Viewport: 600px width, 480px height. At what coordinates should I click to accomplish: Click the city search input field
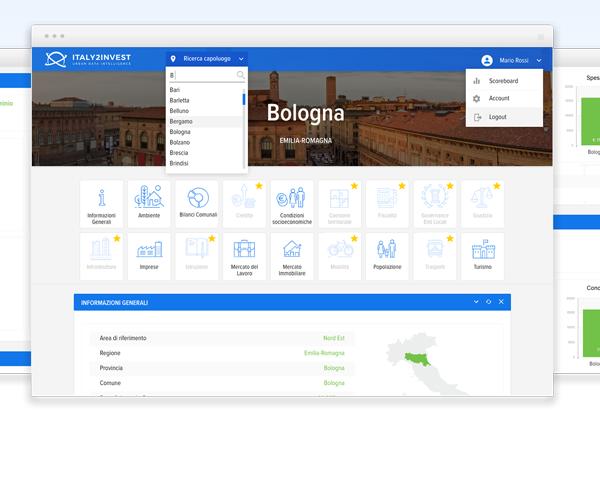click(x=201, y=75)
